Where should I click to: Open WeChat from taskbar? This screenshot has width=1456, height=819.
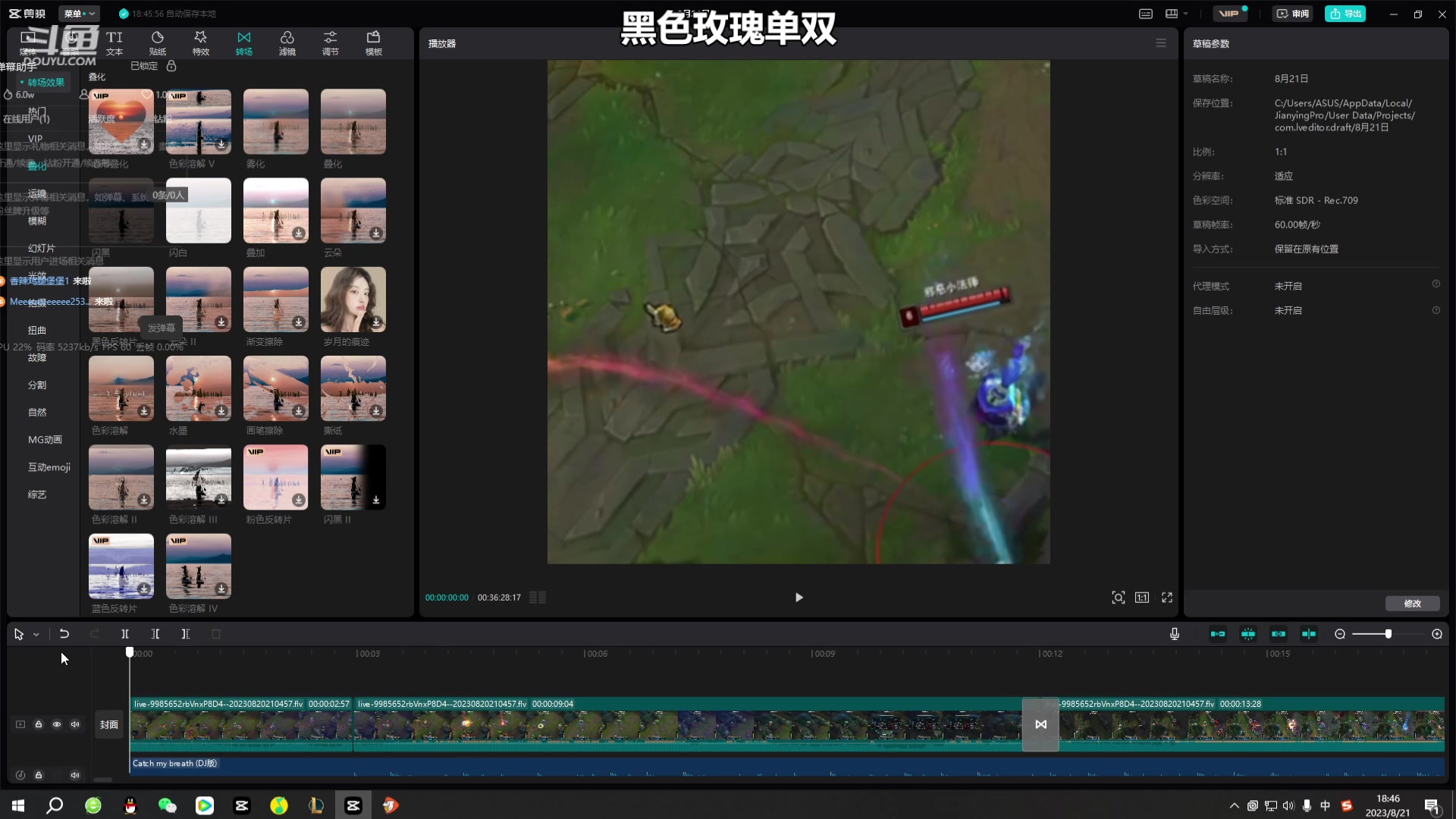167,805
